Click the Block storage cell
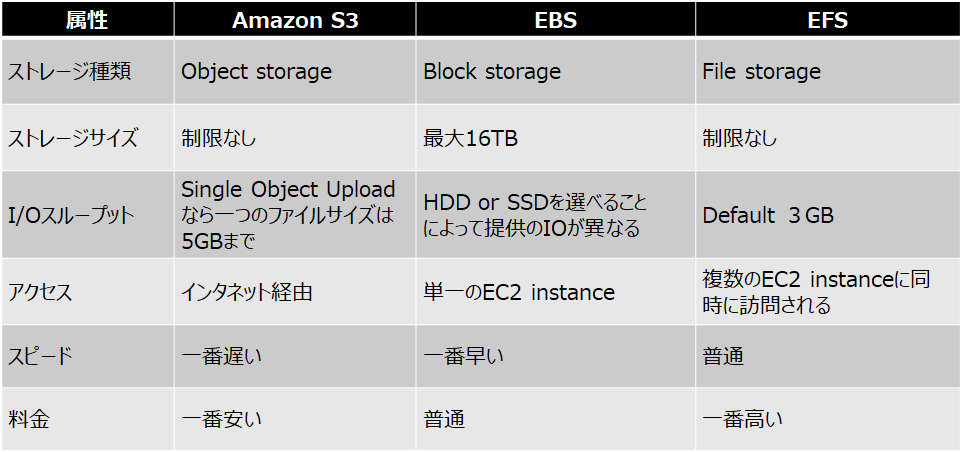This screenshot has height=452, width=963. coord(556,71)
